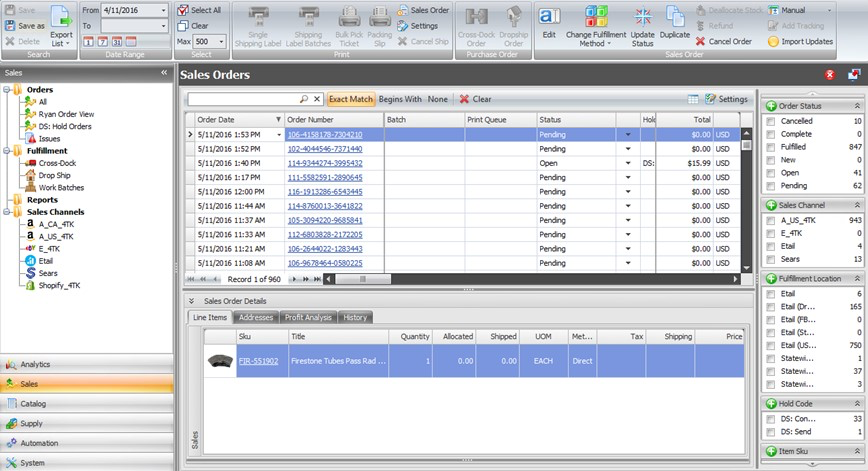Open status dropdown for order 114-9344274-3995432
868x471 pixels.
tap(628, 163)
